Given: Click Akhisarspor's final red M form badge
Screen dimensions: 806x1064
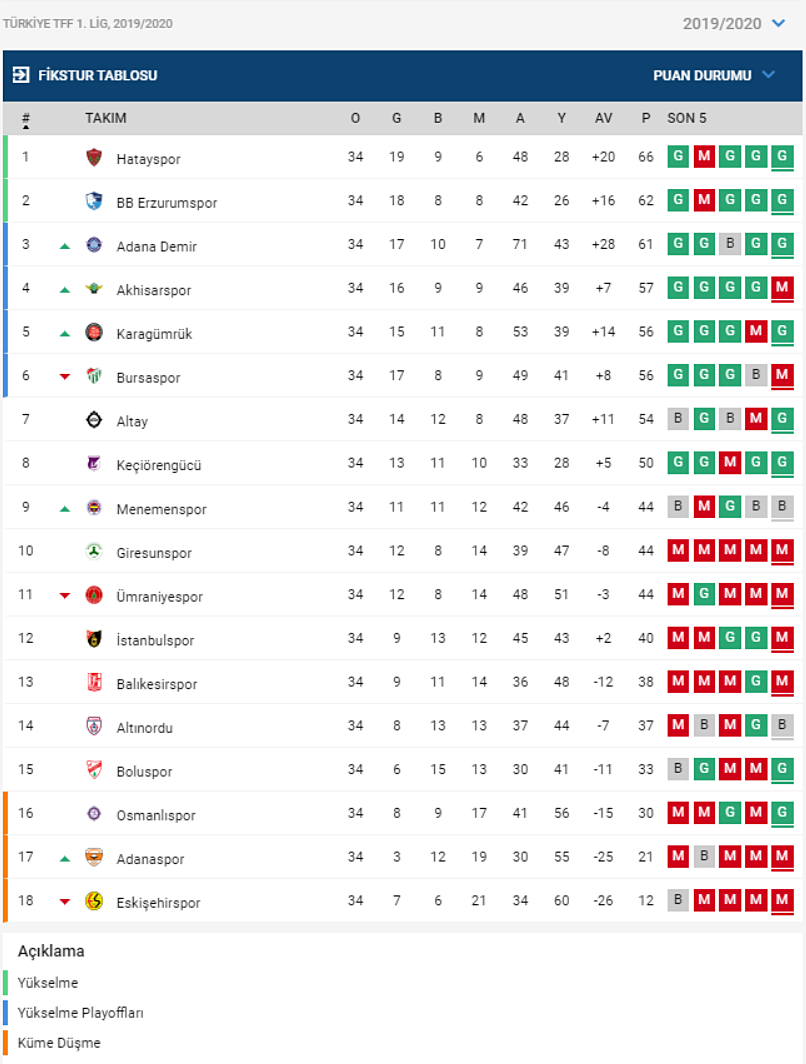Looking at the screenshot, I should (x=783, y=288).
